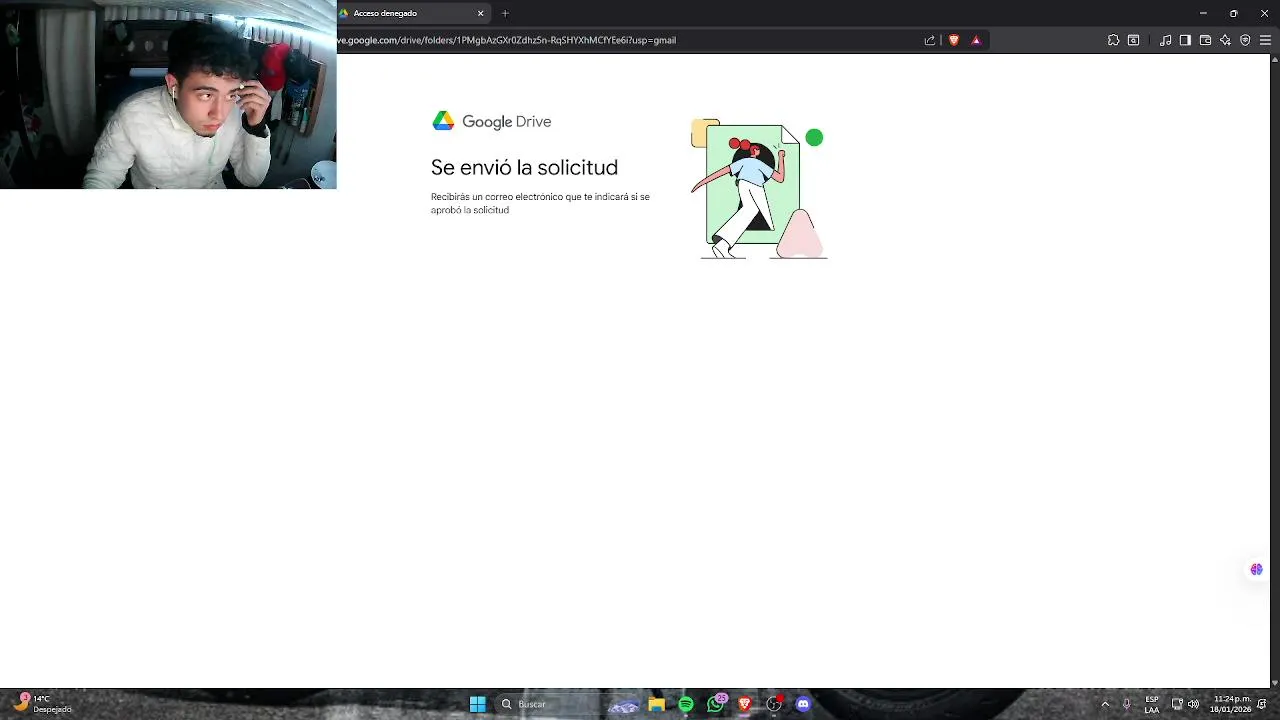Click the Brave Shields lion icon
The width and height of the screenshot is (1280, 720).
(x=954, y=40)
